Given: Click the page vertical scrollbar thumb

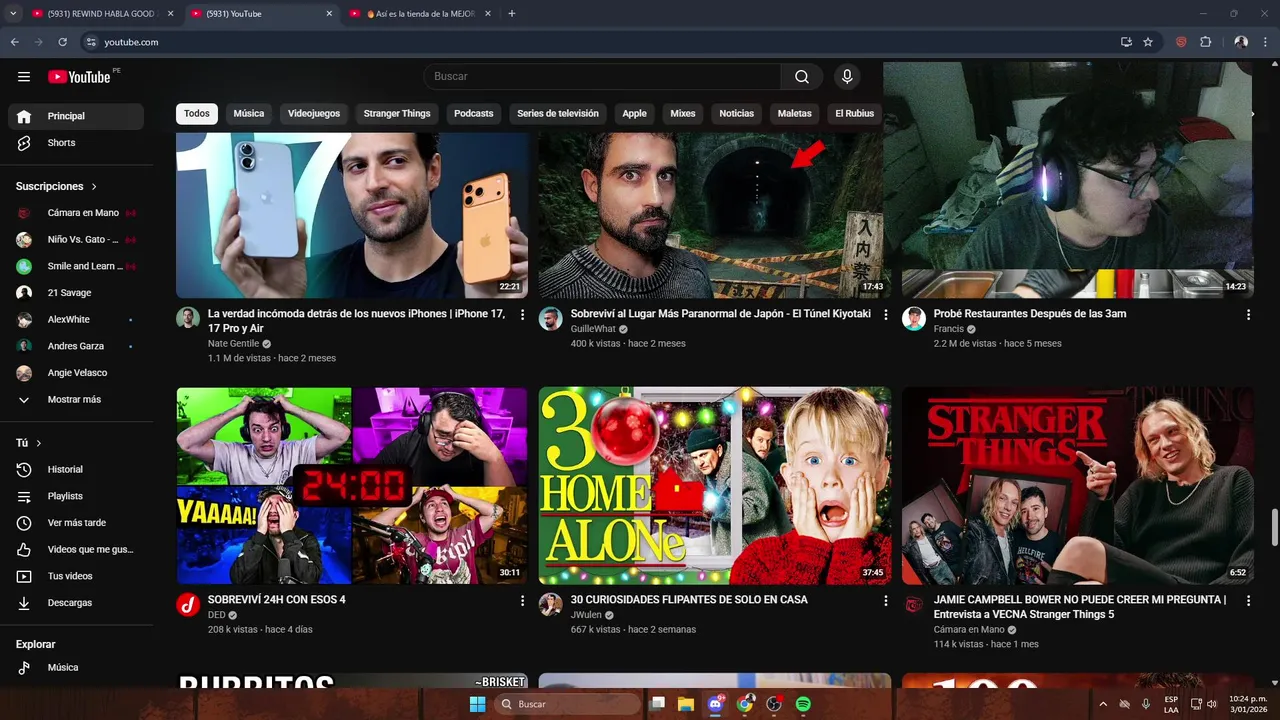Looking at the screenshot, I should (x=1274, y=527).
